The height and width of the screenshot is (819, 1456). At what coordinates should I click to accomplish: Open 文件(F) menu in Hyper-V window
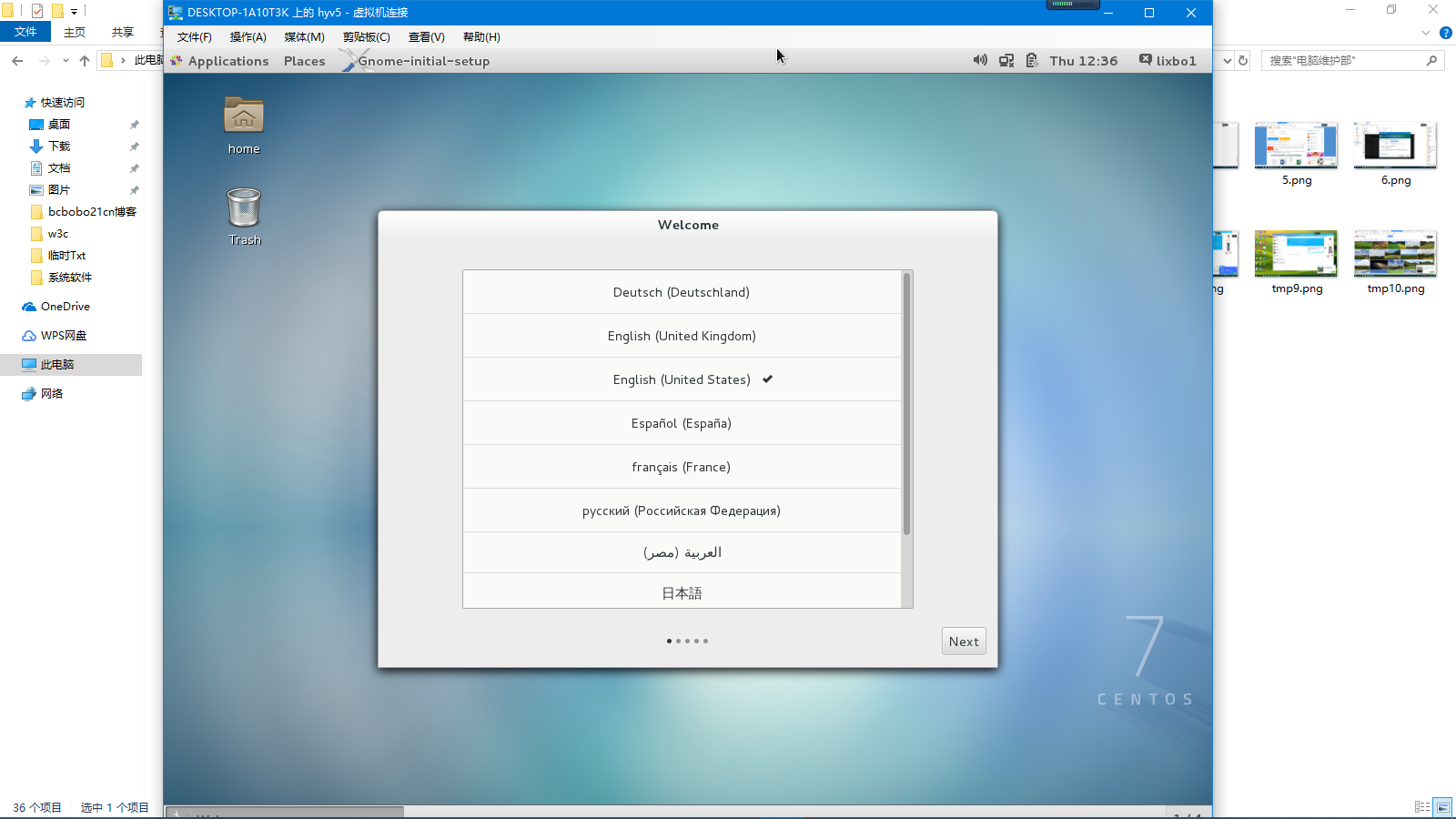tap(194, 37)
